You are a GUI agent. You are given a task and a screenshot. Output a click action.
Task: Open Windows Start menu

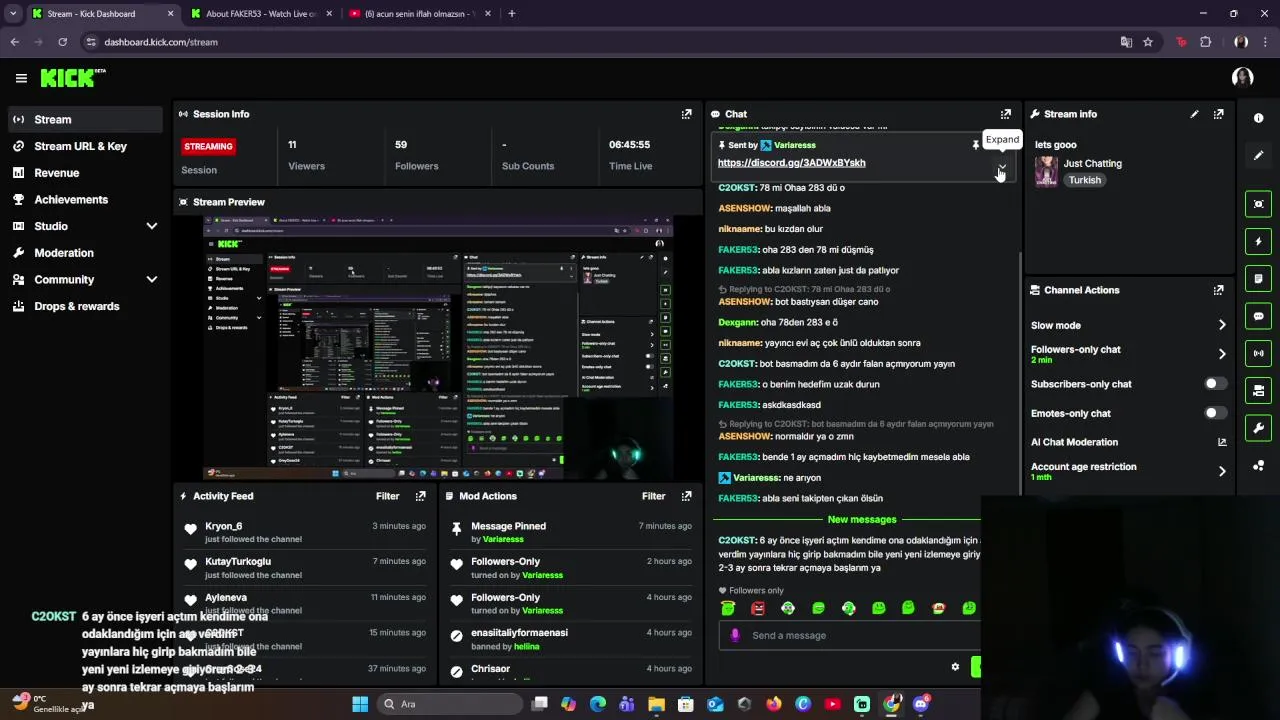click(360, 704)
